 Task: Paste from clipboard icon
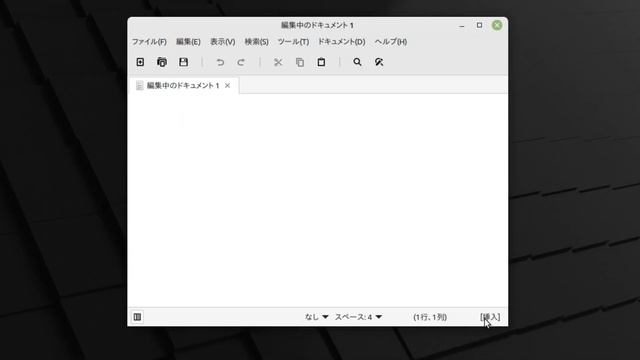[322, 62]
